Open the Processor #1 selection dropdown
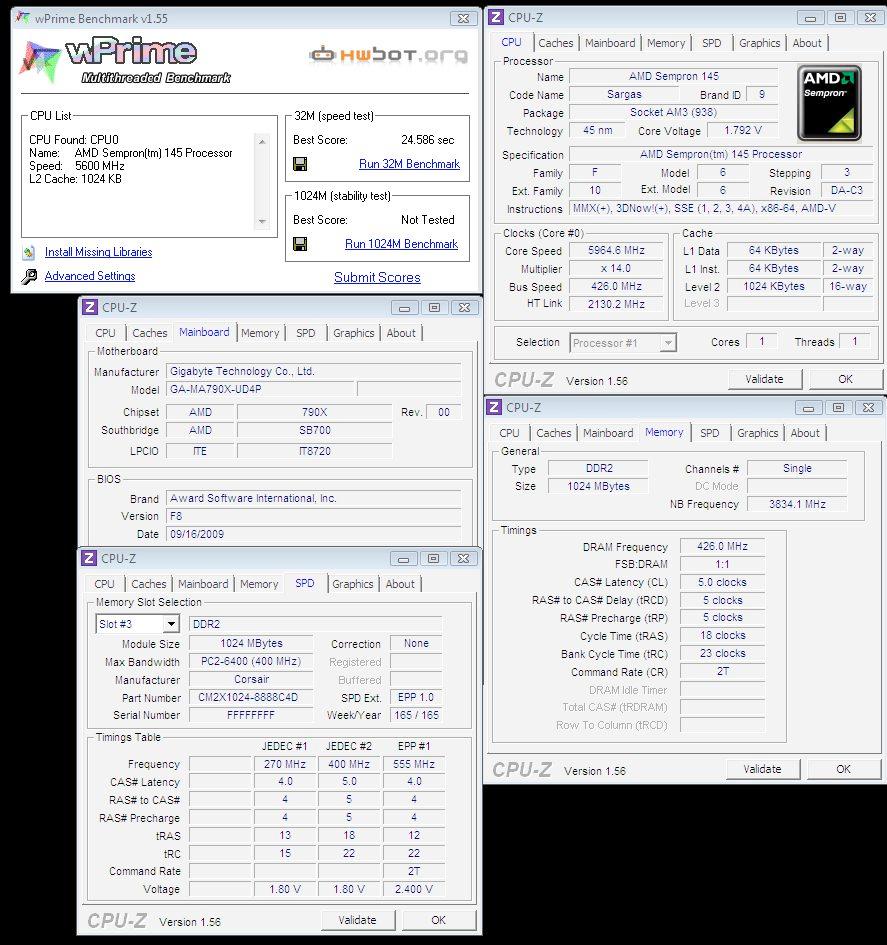887x945 pixels. (623, 343)
